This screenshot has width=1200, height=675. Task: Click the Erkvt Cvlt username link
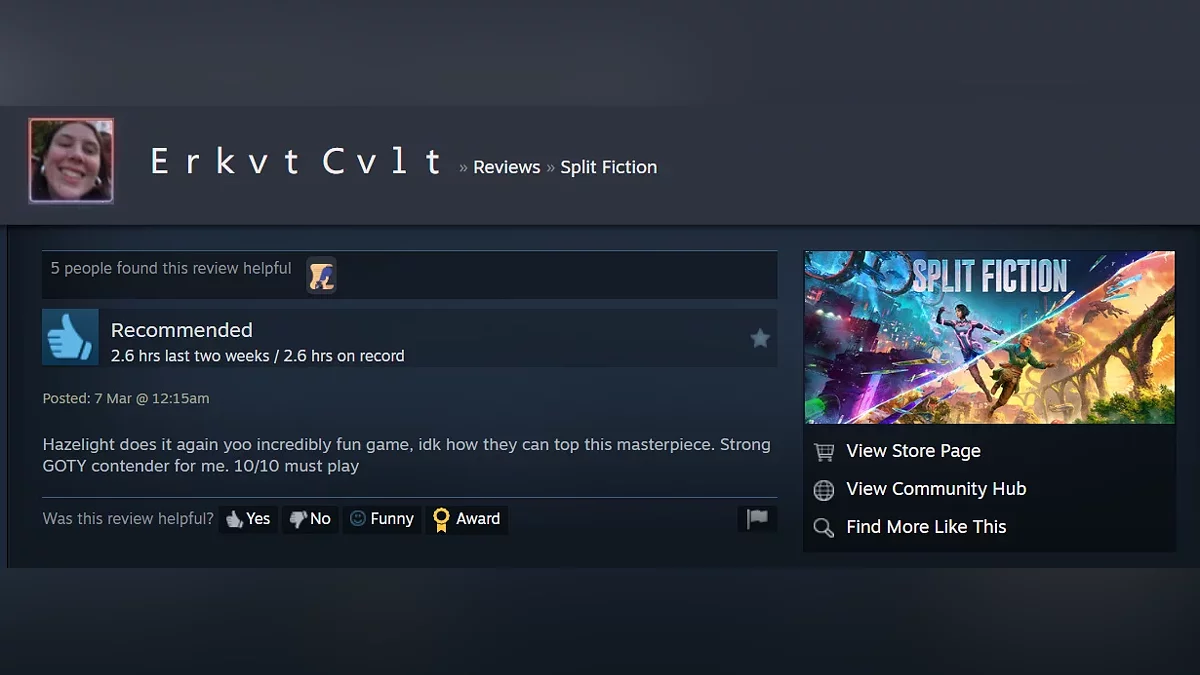pyautogui.click(x=297, y=162)
